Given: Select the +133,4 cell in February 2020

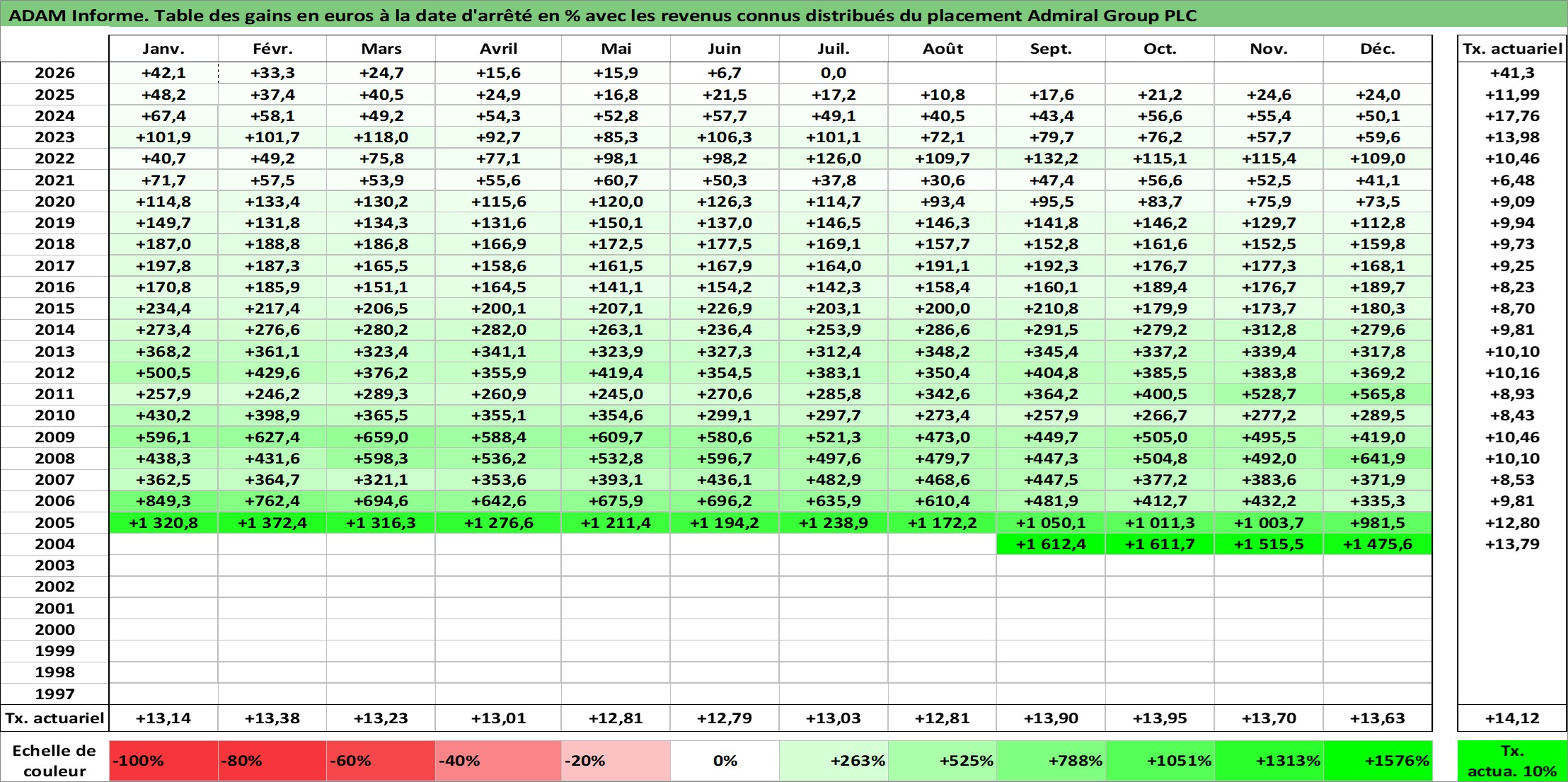Looking at the screenshot, I should [272, 202].
